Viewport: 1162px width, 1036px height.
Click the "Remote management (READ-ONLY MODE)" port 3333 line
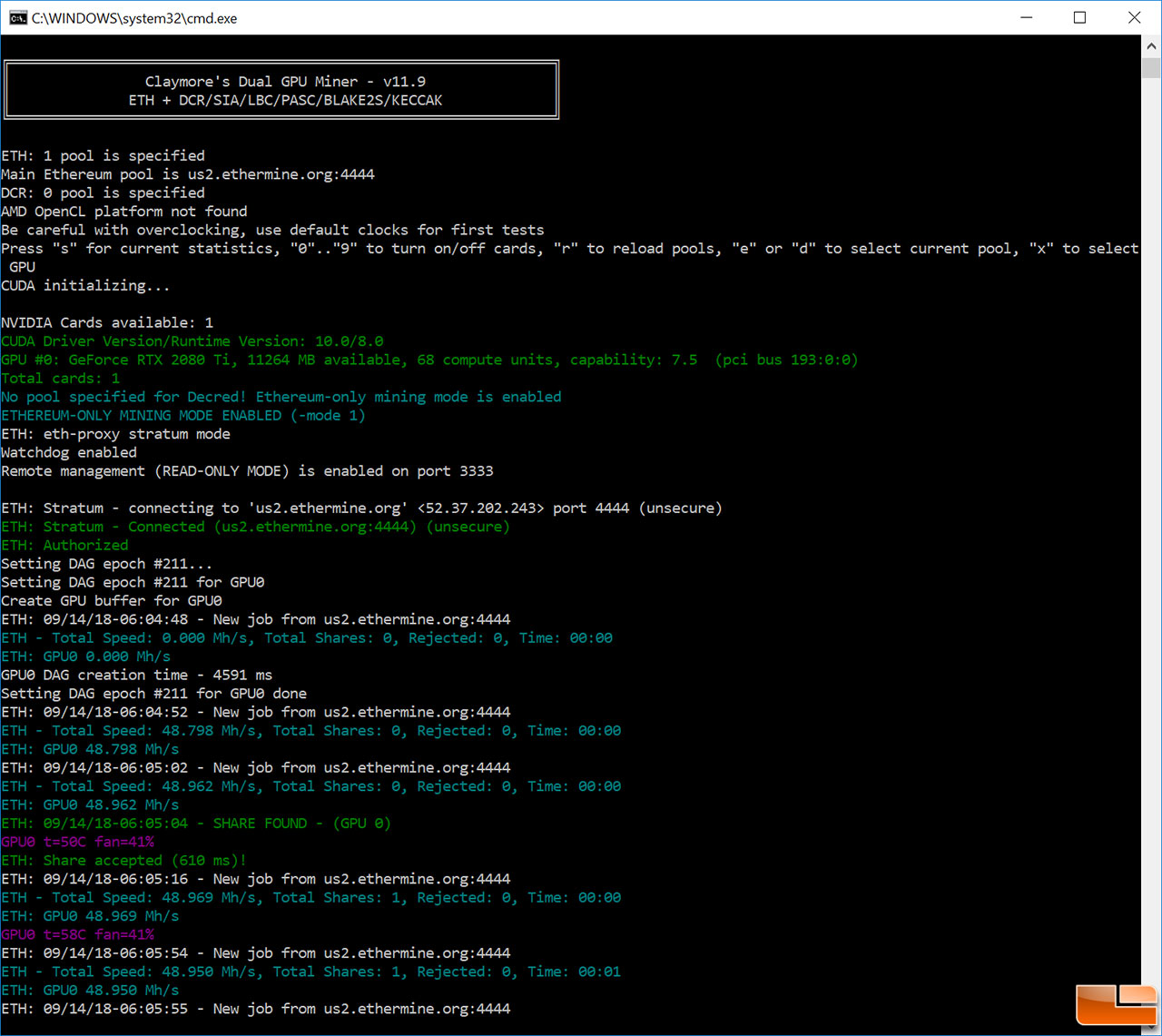pyautogui.click(x=247, y=471)
